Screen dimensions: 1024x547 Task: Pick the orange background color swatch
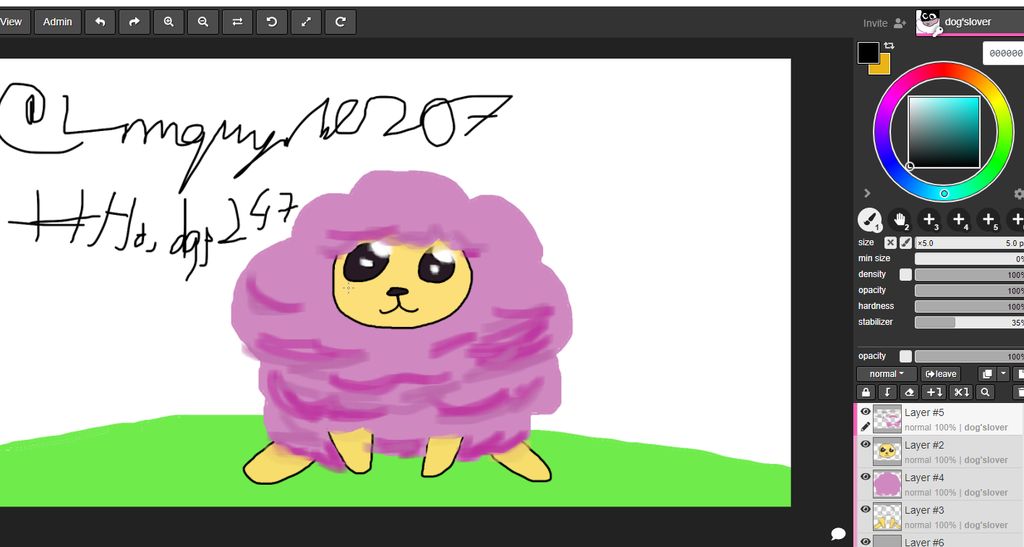point(883,67)
